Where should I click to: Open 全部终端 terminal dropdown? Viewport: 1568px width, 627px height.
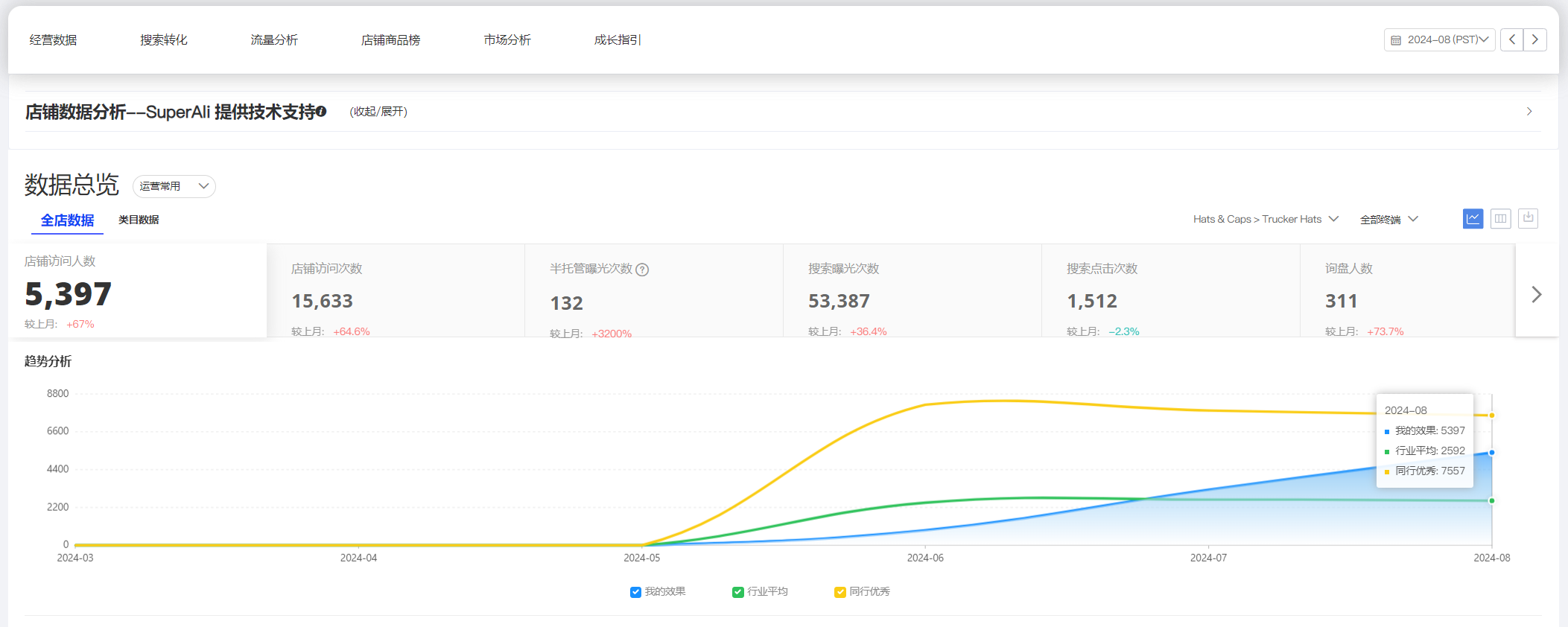(1388, 220)
